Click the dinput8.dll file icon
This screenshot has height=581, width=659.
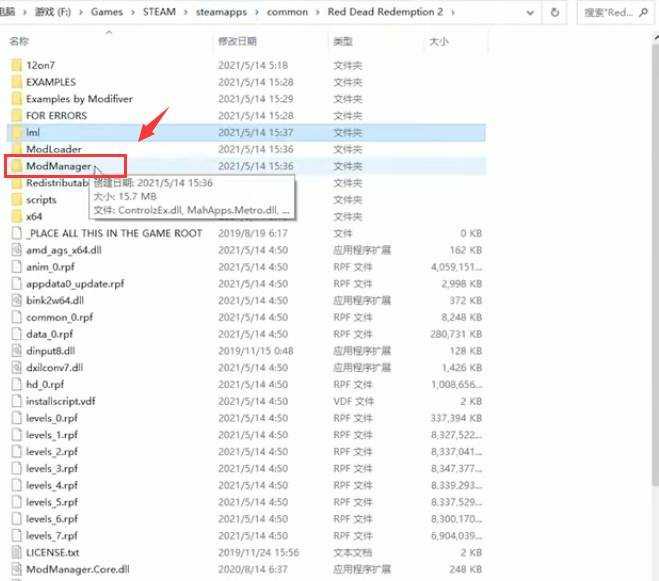(x=16, y=351)
